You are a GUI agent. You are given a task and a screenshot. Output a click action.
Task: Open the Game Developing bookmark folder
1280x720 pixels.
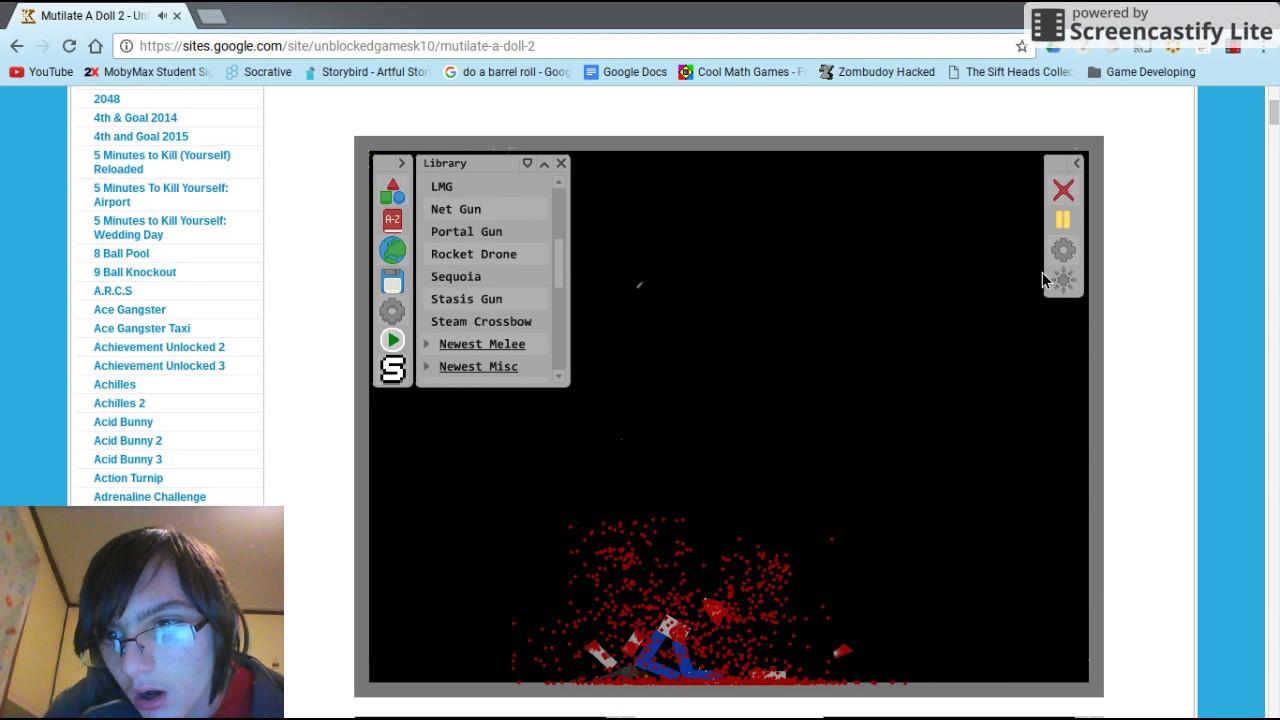1141,72
